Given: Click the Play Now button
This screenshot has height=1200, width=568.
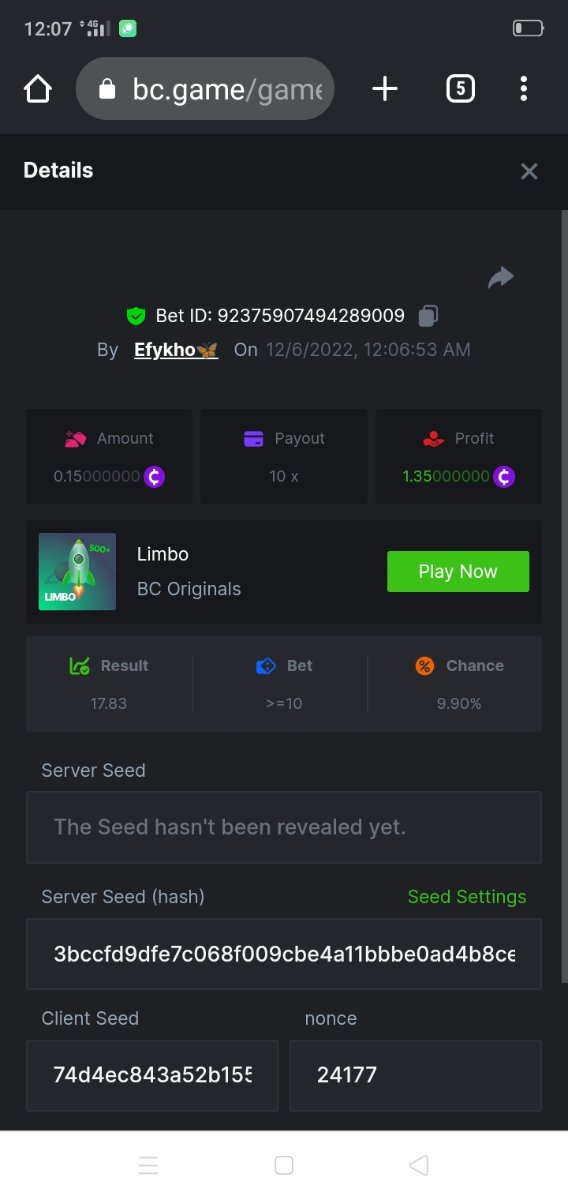Looking at the screenshot, I should [x=458, y=571].
